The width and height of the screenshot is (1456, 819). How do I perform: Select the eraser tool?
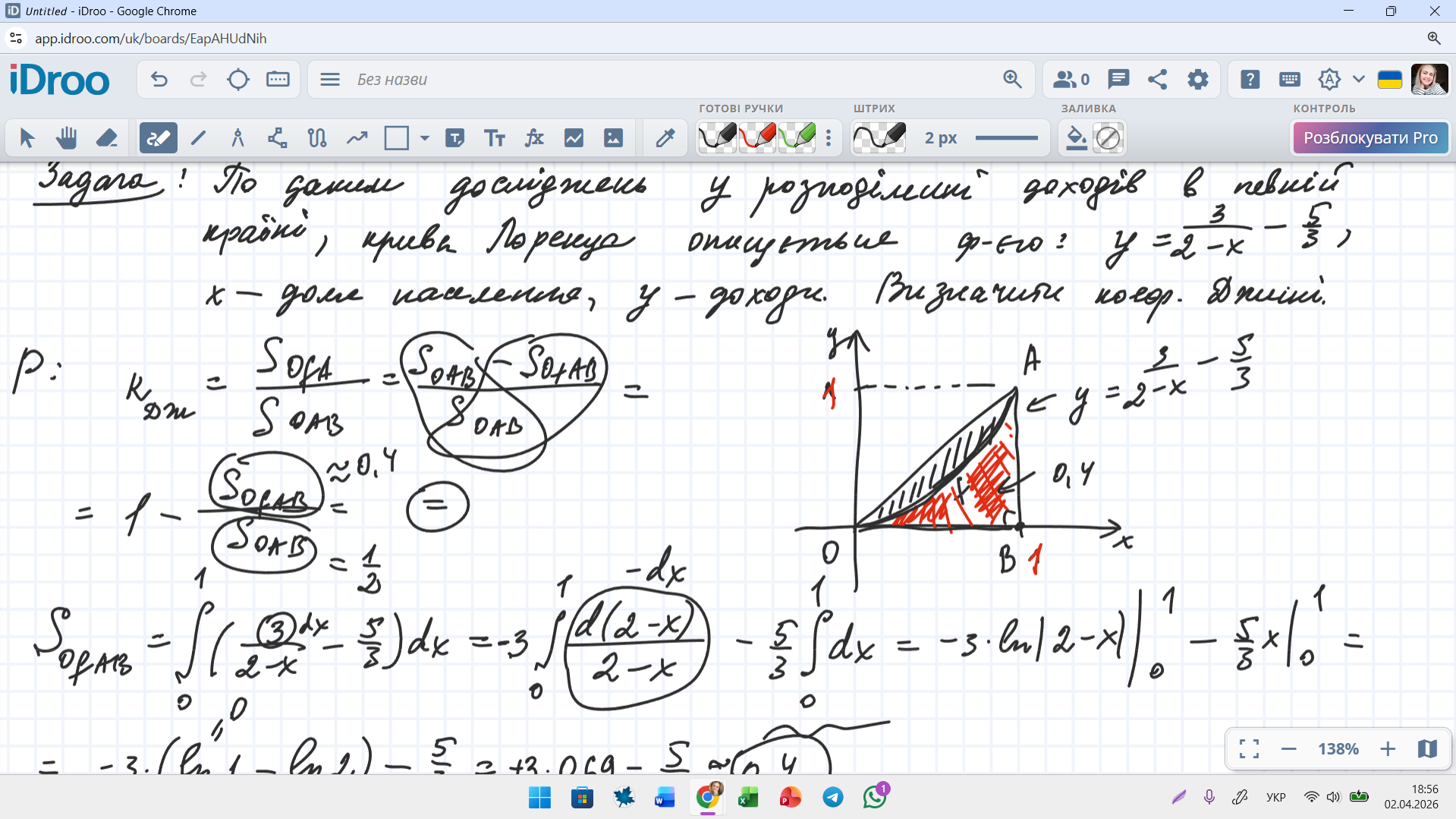pos(106,138)
